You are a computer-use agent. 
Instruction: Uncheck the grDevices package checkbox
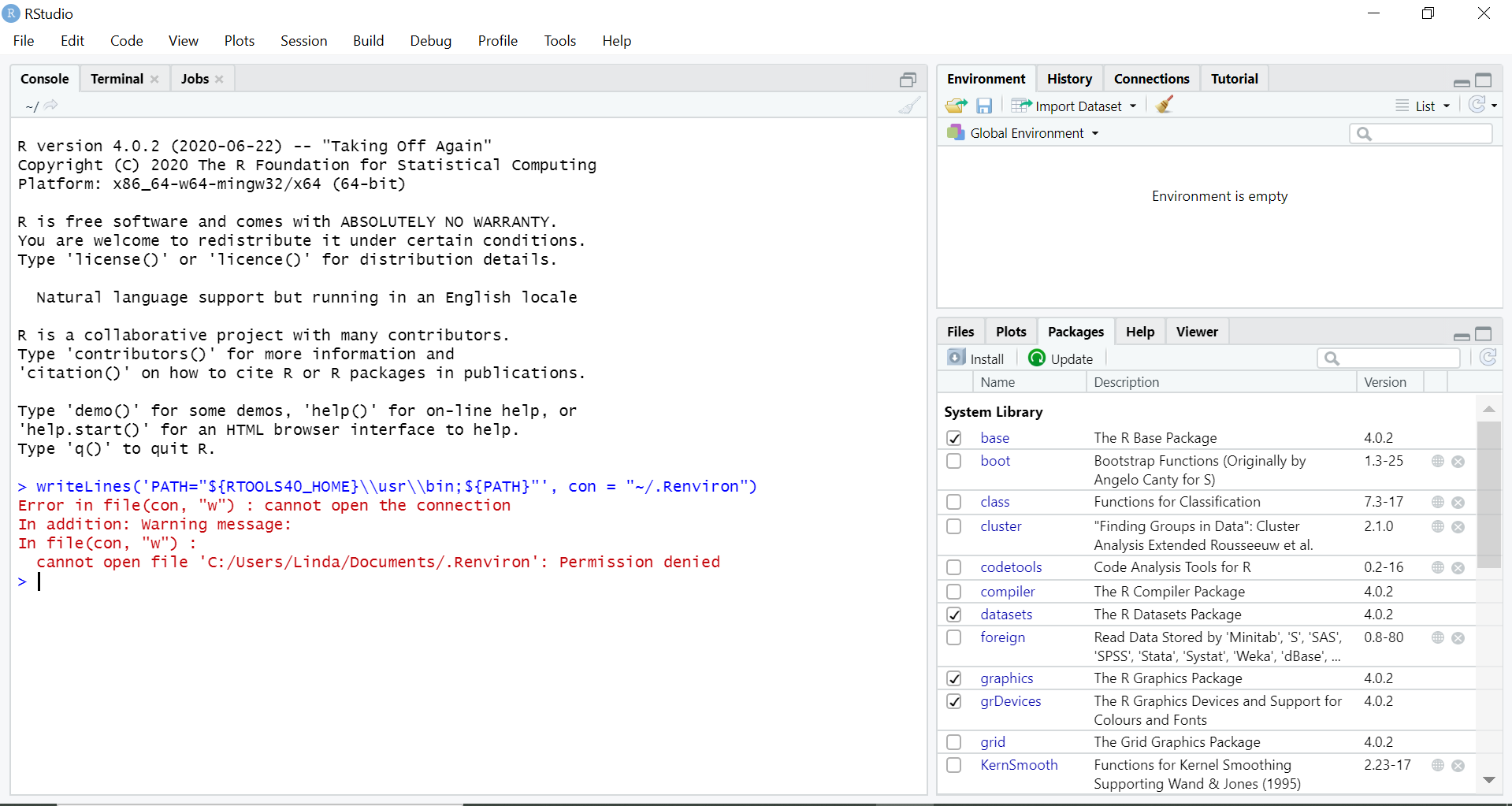click(954, 701)
